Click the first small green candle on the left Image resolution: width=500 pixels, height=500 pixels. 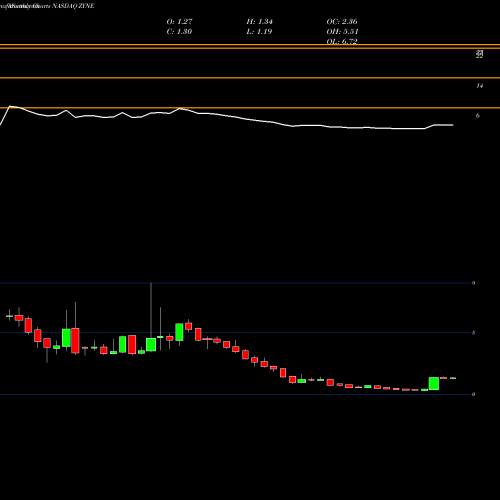tap(9, 316)
